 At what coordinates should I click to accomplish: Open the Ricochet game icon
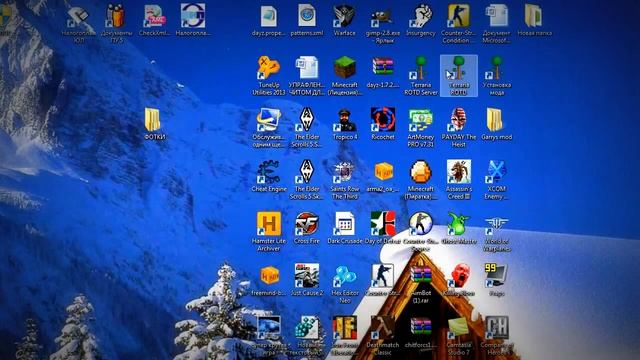[382, 124]
